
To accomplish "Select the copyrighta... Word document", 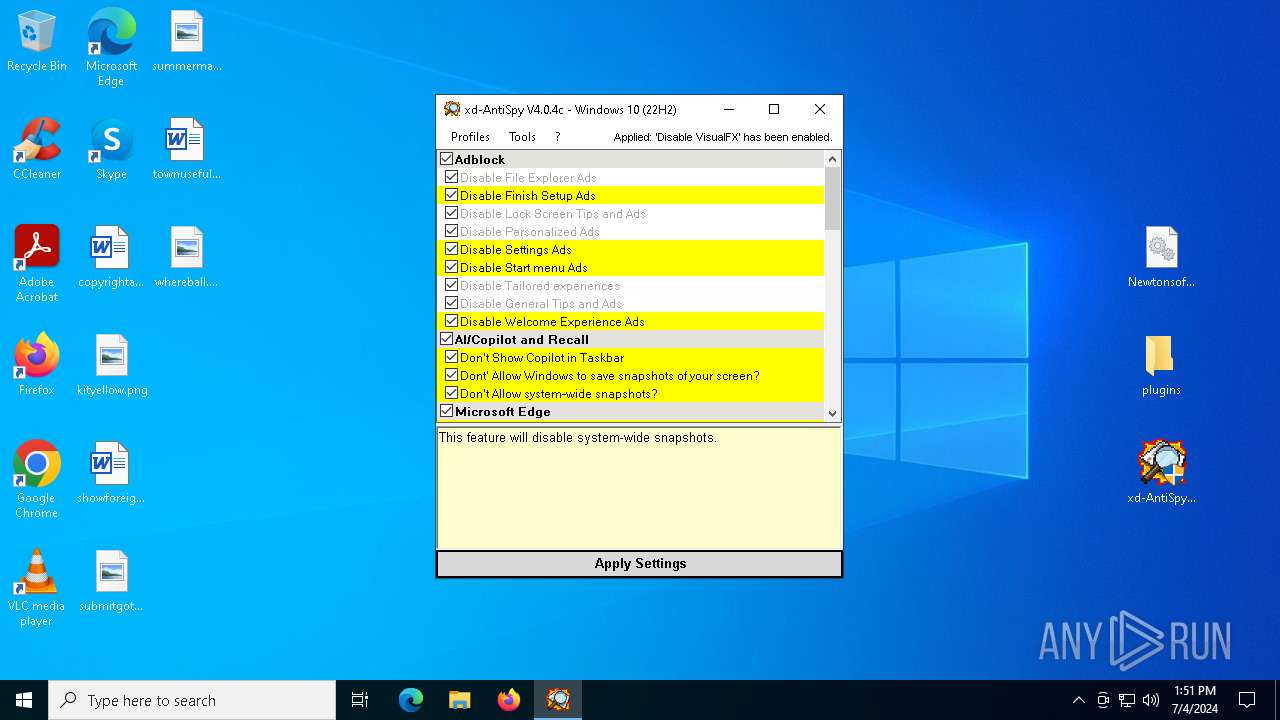I will coord(111,257).
